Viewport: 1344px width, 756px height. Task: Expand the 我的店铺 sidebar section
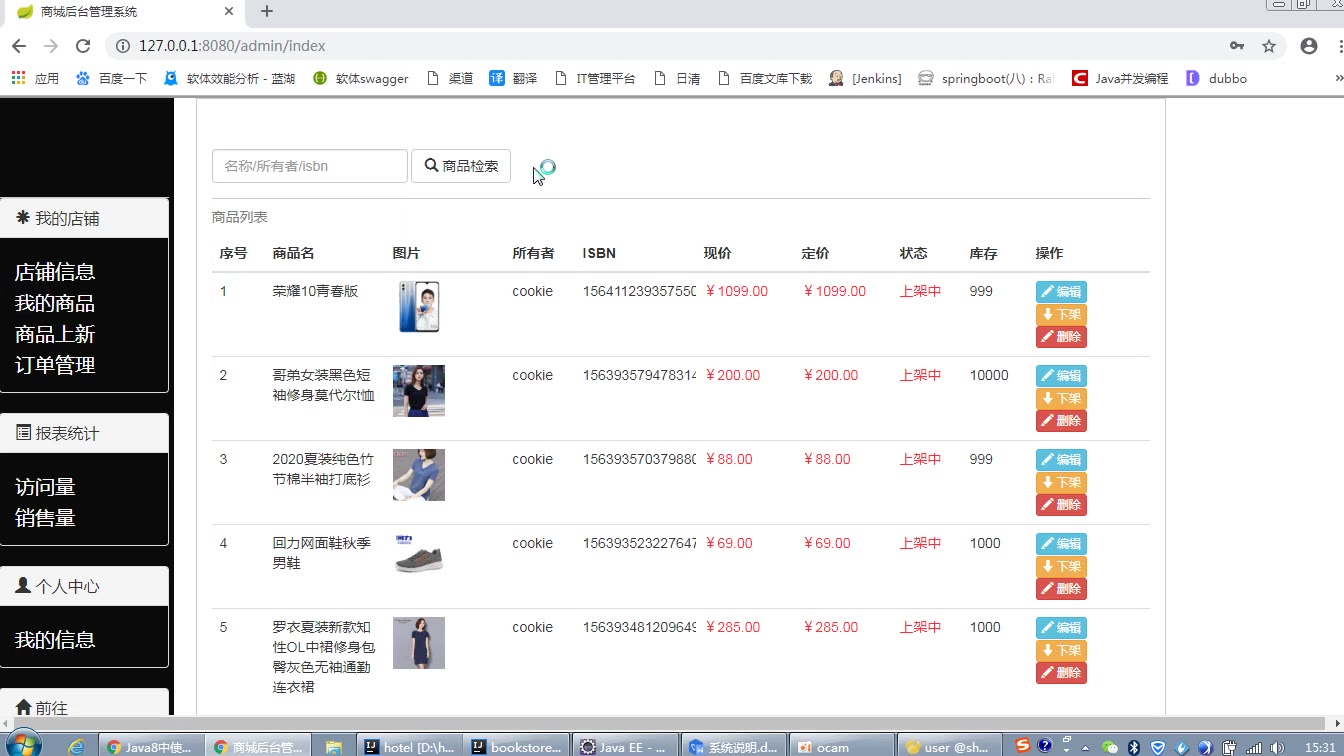[84, 218]
